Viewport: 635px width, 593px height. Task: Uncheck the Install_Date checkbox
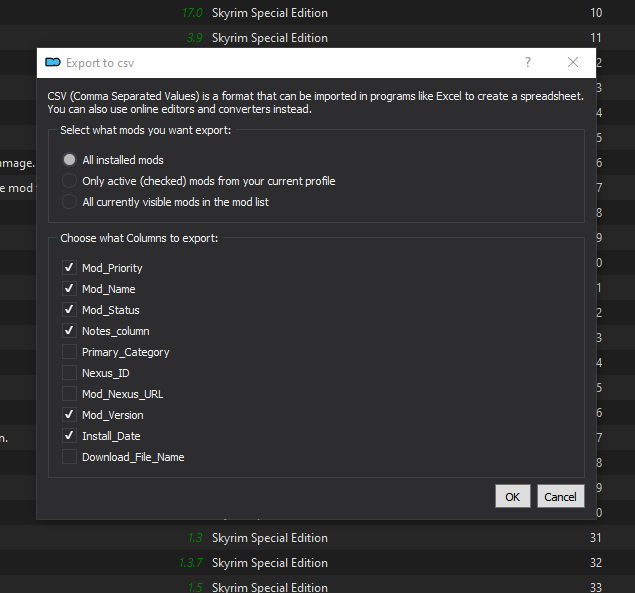pyautogui.click(x=69, y=436)
